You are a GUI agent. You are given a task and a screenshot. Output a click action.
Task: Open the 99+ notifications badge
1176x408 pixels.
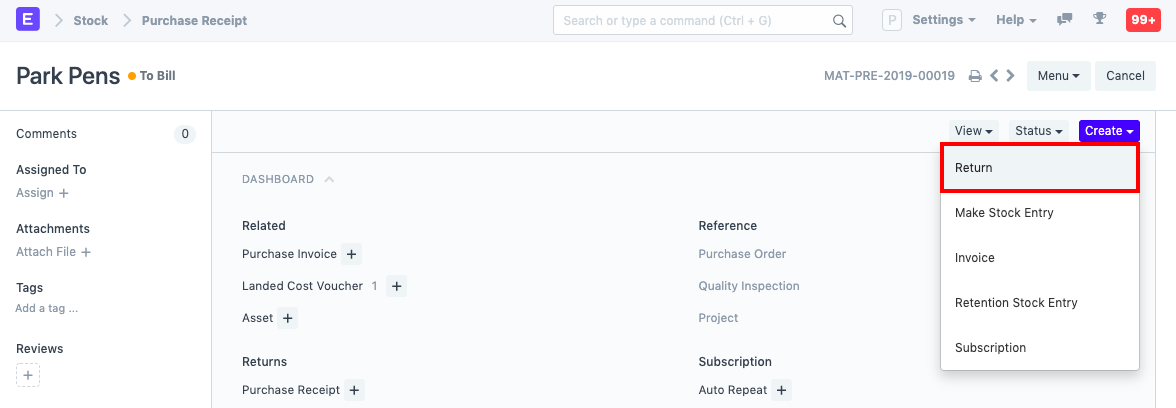click(1143, 20)
